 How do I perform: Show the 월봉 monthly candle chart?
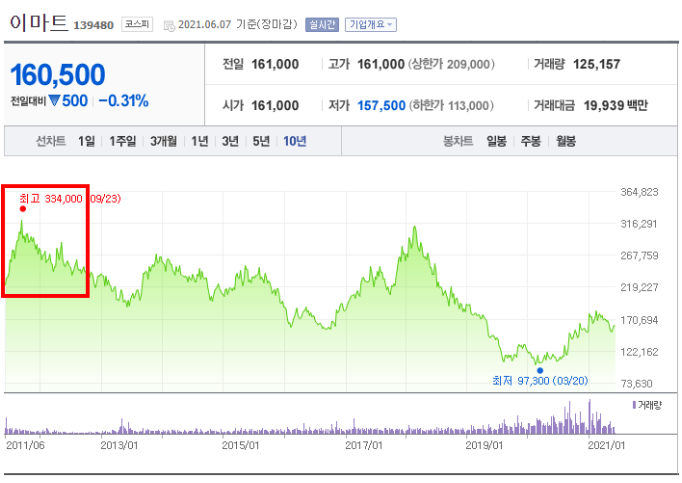pyautogui.click(x=566, y=141)
